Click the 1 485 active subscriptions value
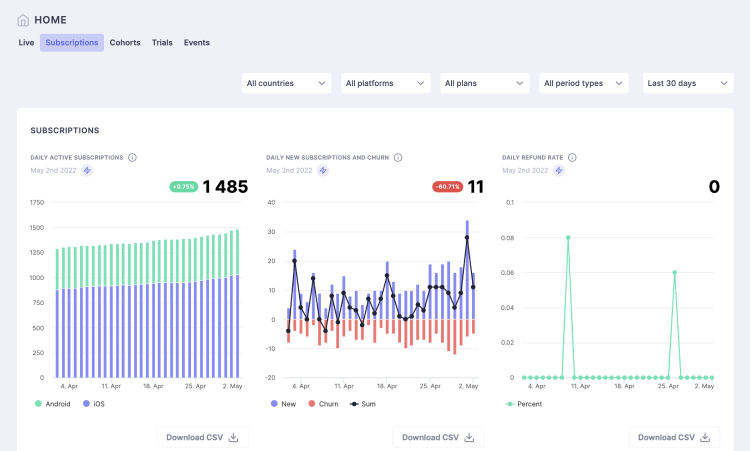Viewport: 750px width, 451px height. [x=225, y=187]
